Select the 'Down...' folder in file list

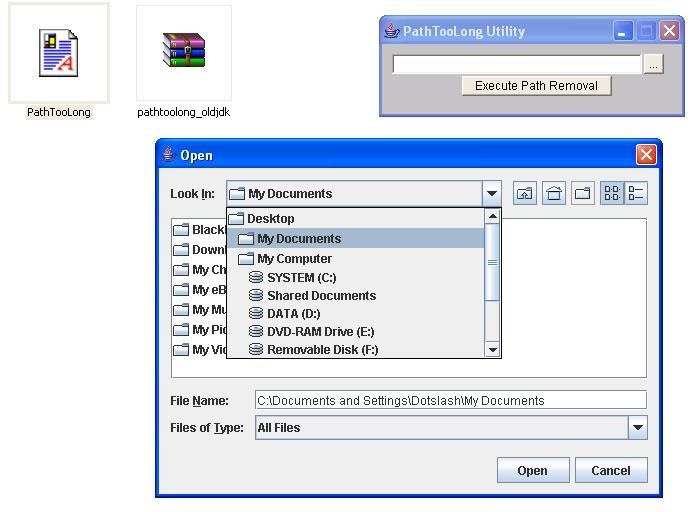click(200, 249)
